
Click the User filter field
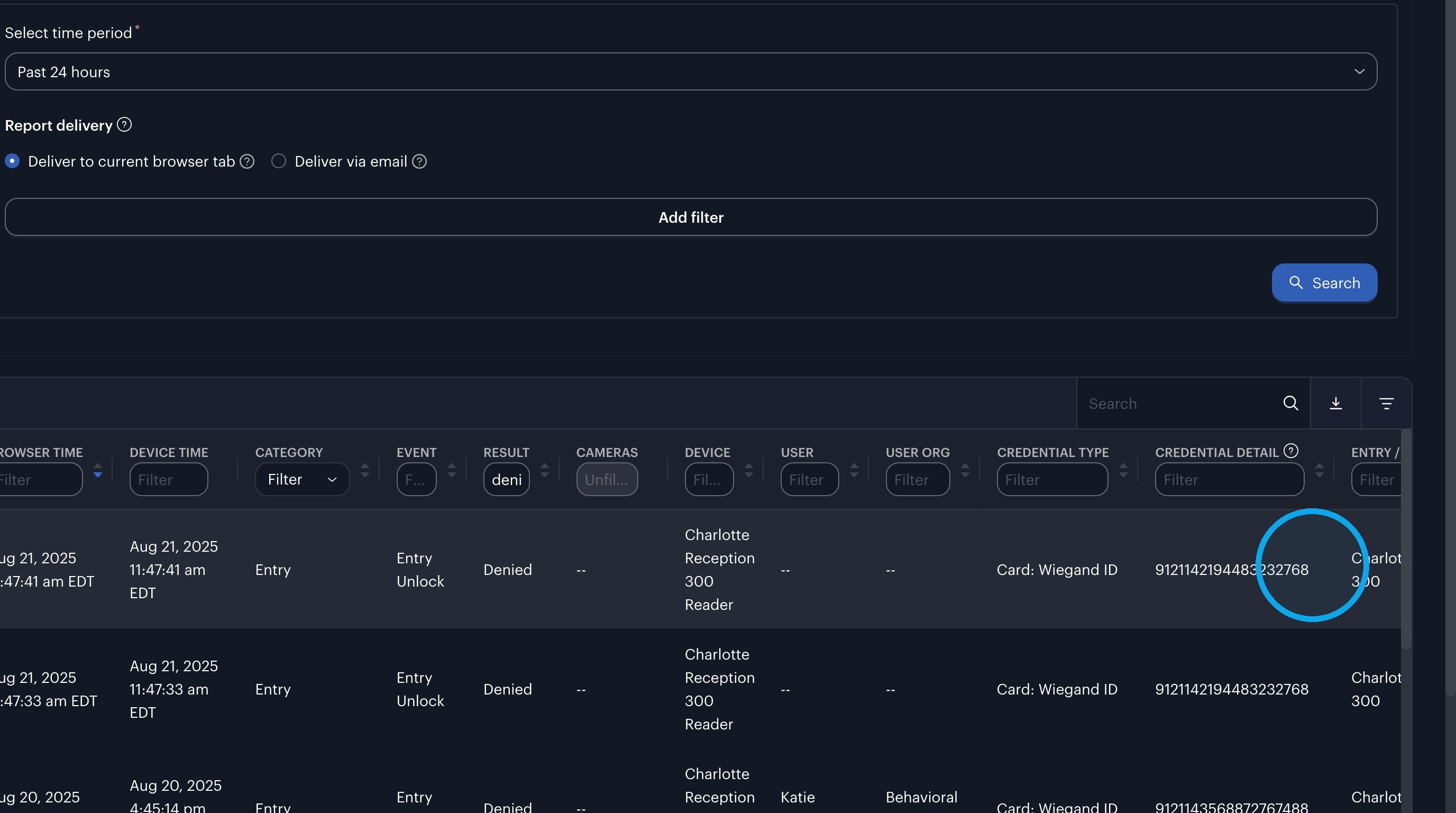809,479
